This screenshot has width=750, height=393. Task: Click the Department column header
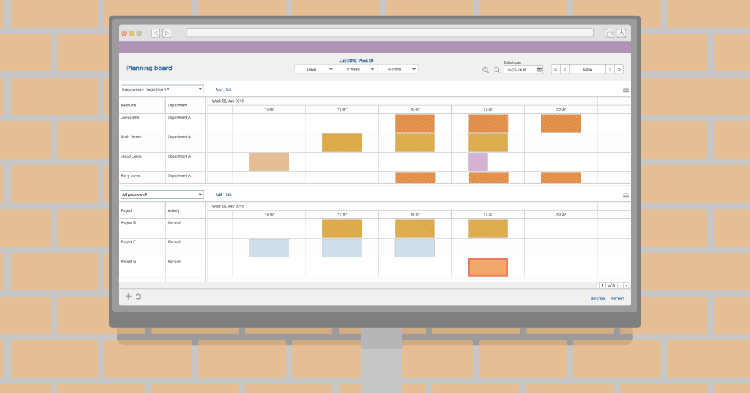186,105
